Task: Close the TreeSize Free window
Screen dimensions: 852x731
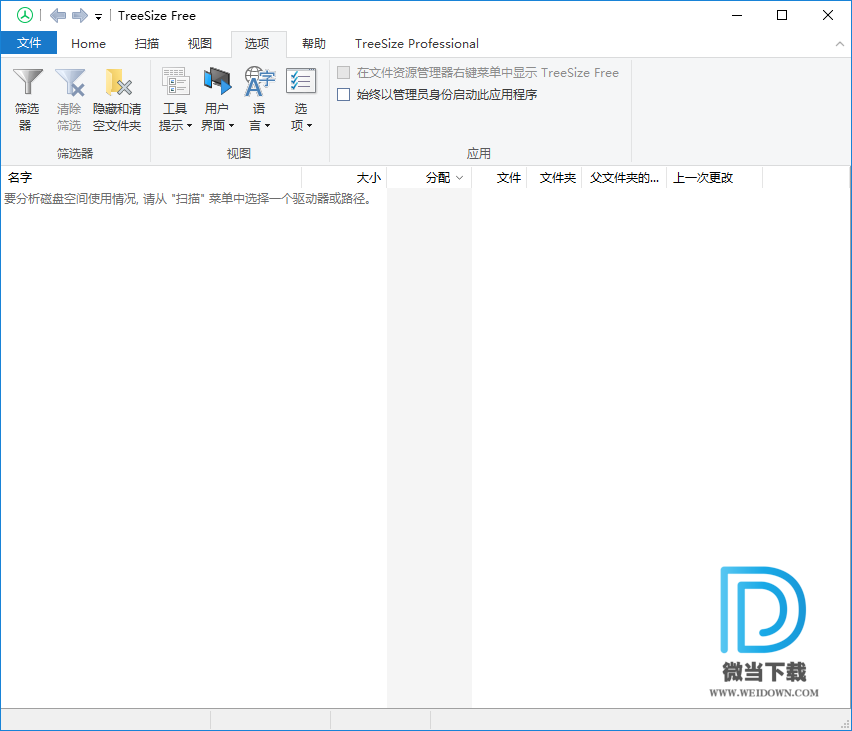Action: (x=828, y=15)
